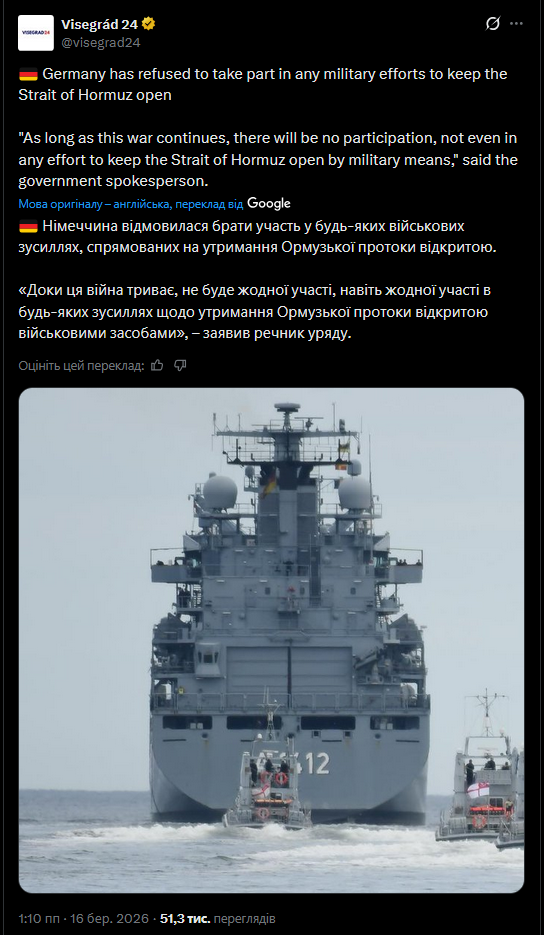Viewport: 544px width, 935px height.
Task: Open the three-dot more options menu
Action: (x=516, y=24)
